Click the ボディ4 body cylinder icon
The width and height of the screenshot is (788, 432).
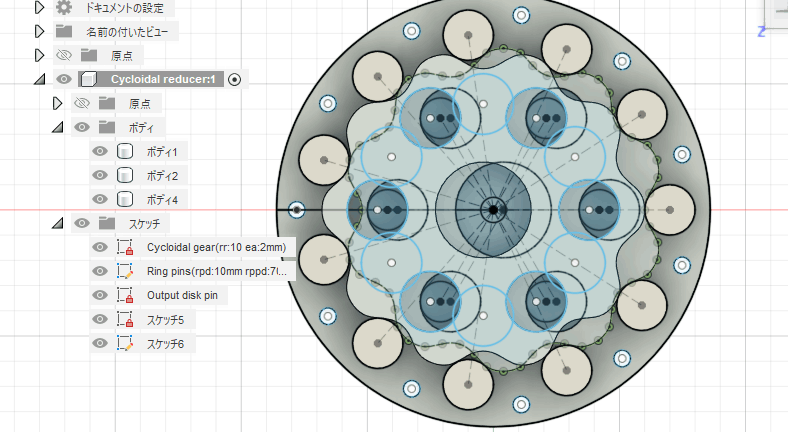click(x=125, y=199)
